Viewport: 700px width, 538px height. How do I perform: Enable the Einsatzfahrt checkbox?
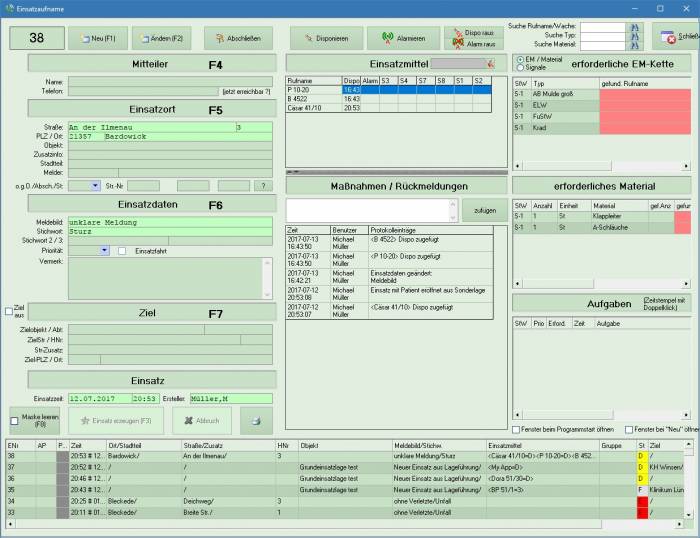[122, 250]
